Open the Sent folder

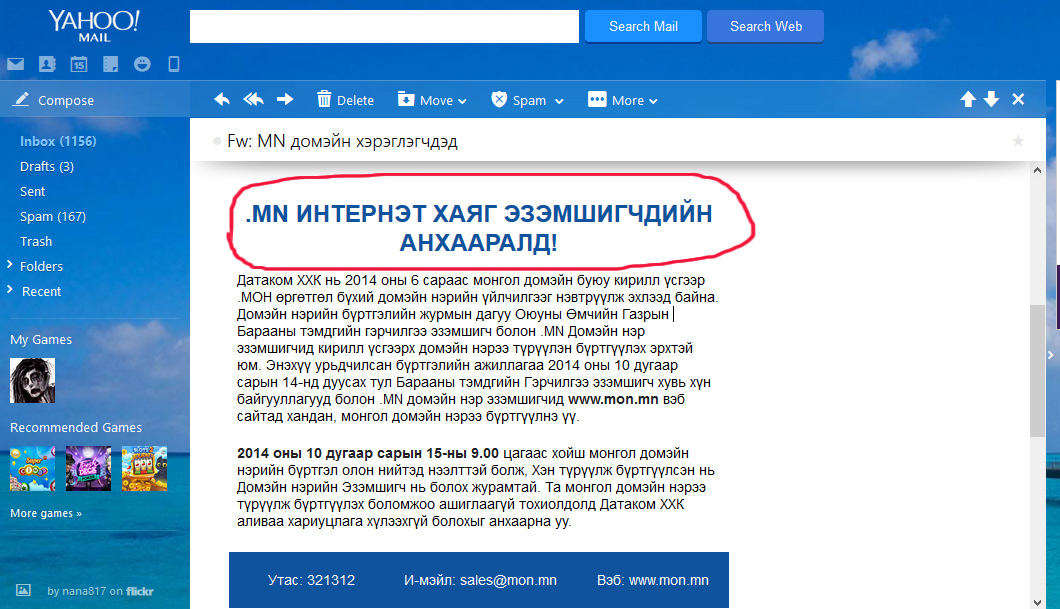tap(32, 191)
